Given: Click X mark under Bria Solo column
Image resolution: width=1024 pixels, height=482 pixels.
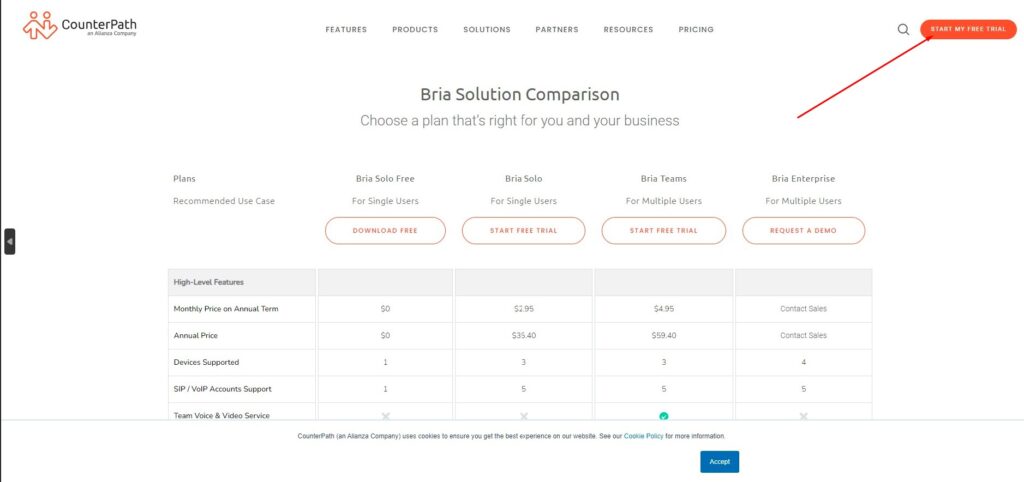Looking at the screenshot, I should pyautogui.click(x=524, y=415).
